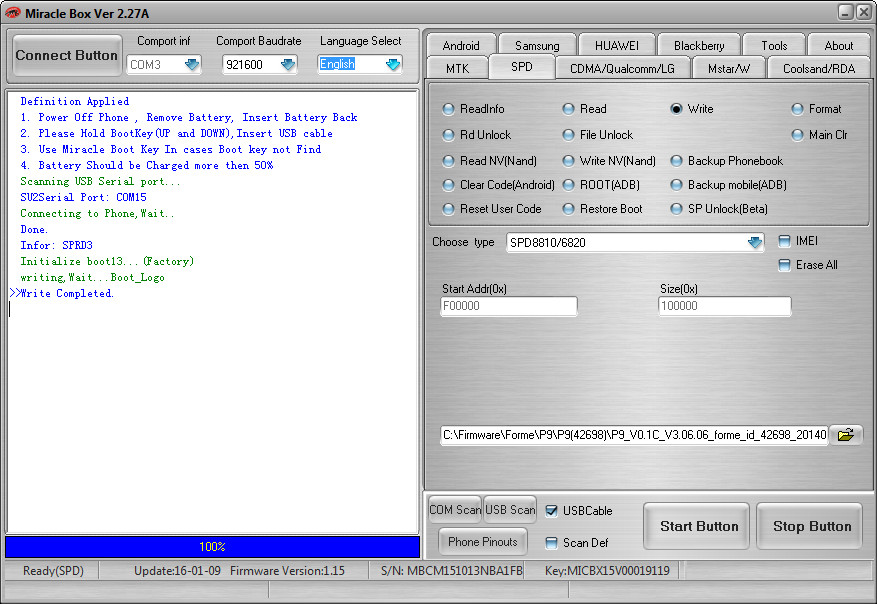Enable the Scan Def checkbox

(551, 542)
